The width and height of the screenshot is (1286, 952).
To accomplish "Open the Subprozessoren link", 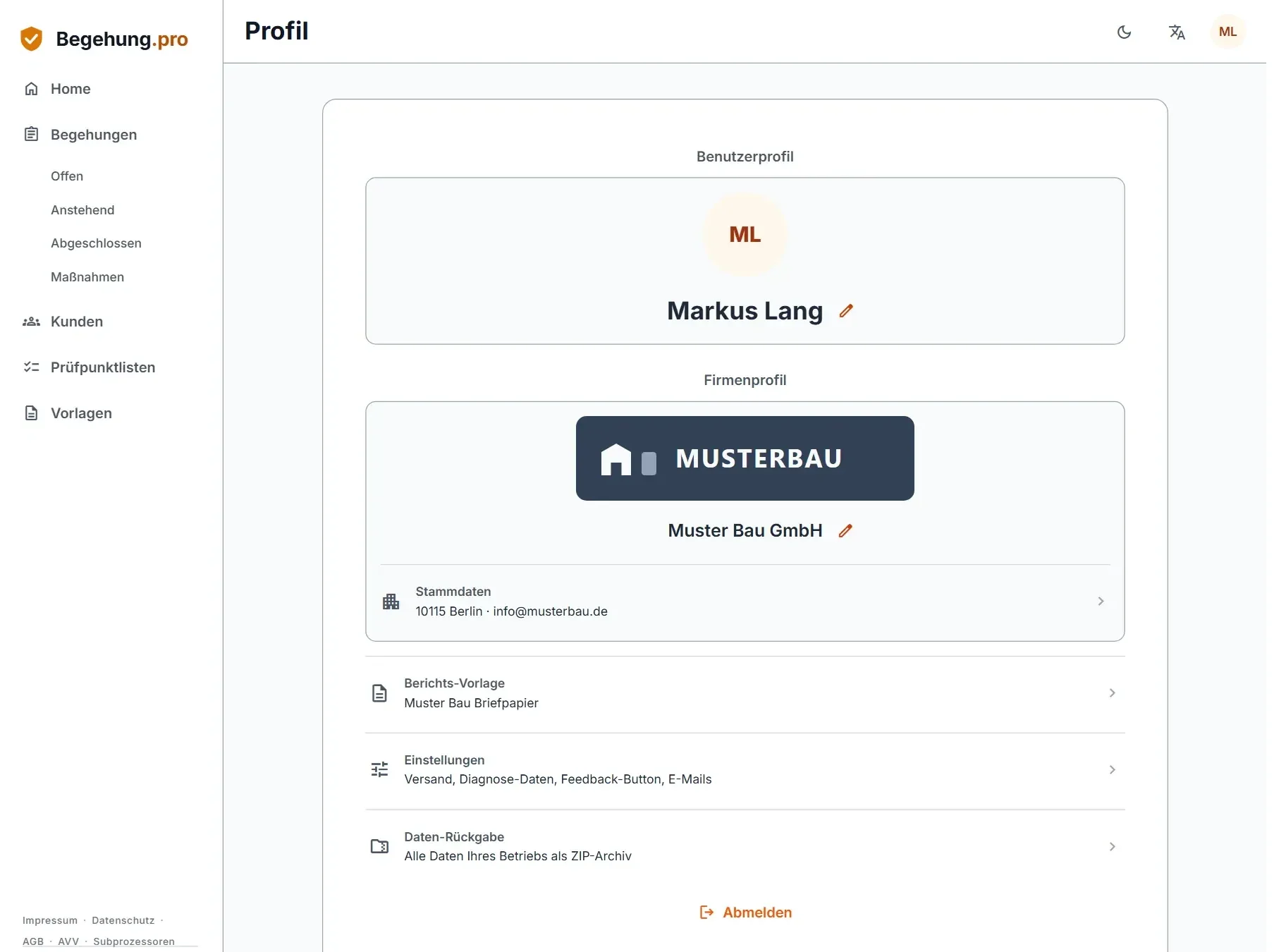I will (134, 941).
